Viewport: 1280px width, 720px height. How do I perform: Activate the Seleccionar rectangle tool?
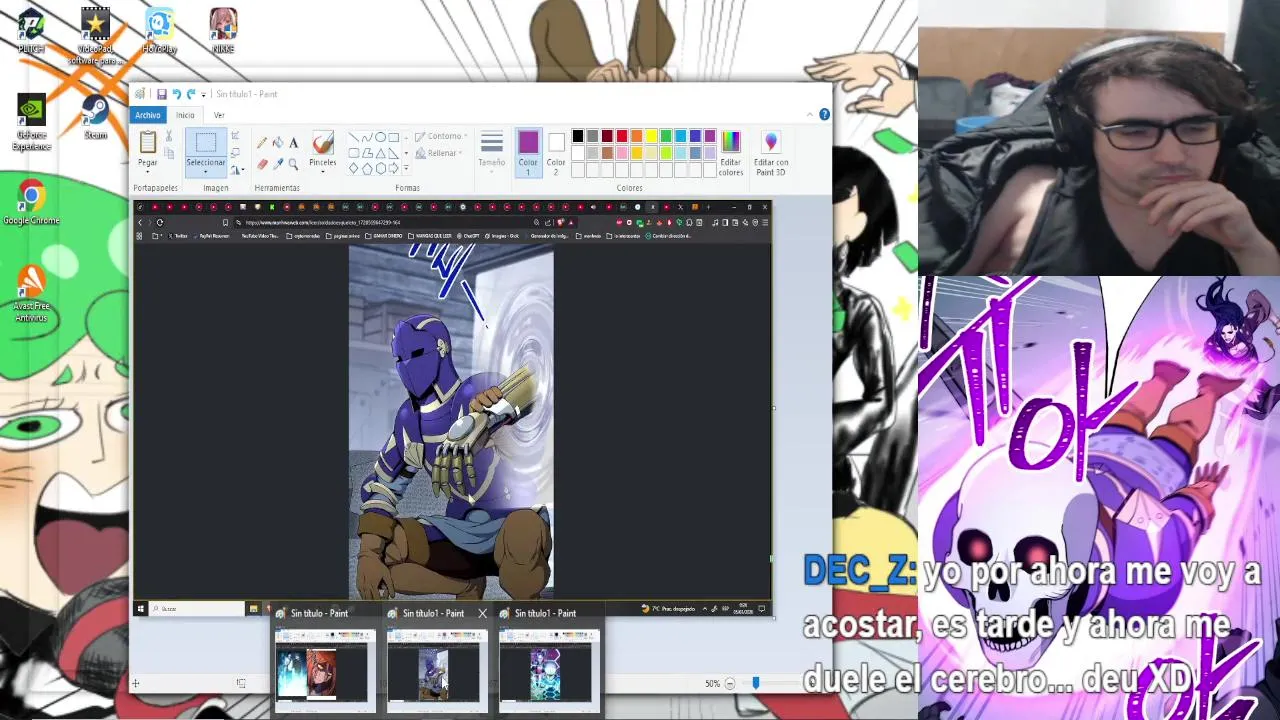[205, 143]
